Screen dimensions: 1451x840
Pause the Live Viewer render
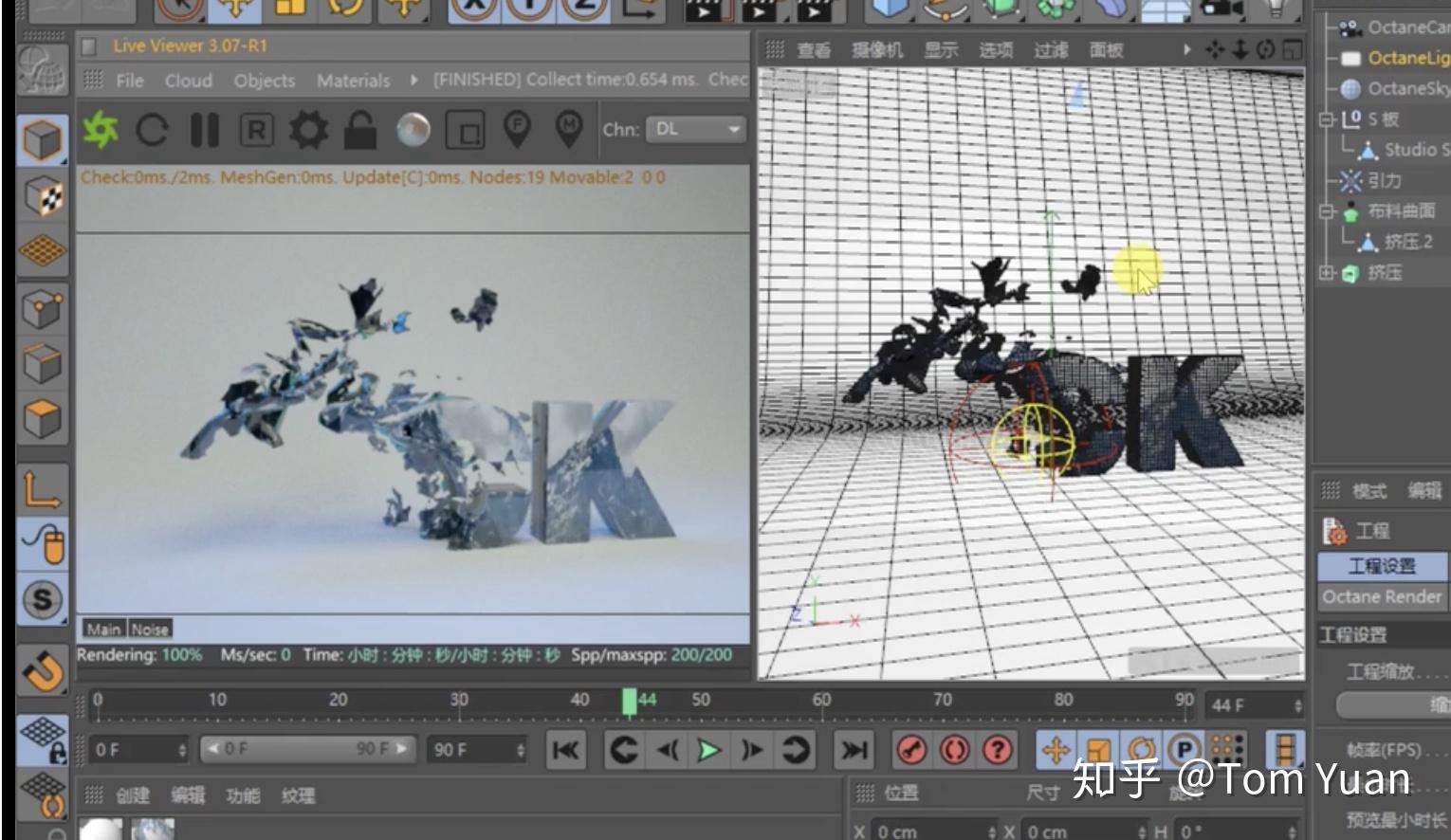[204, 130]
